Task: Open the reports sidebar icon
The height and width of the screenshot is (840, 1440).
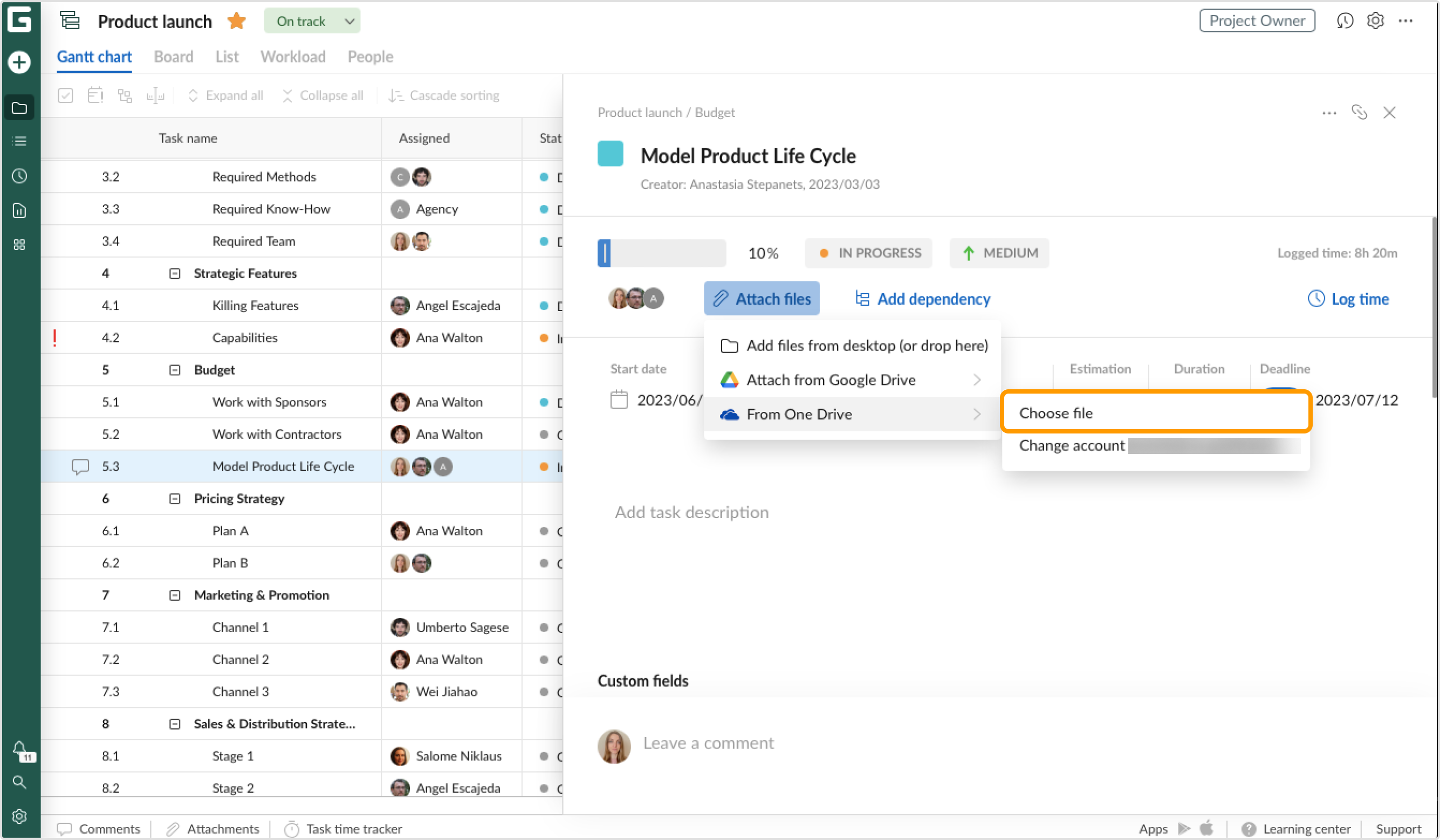Action: [x=19, y=210]
